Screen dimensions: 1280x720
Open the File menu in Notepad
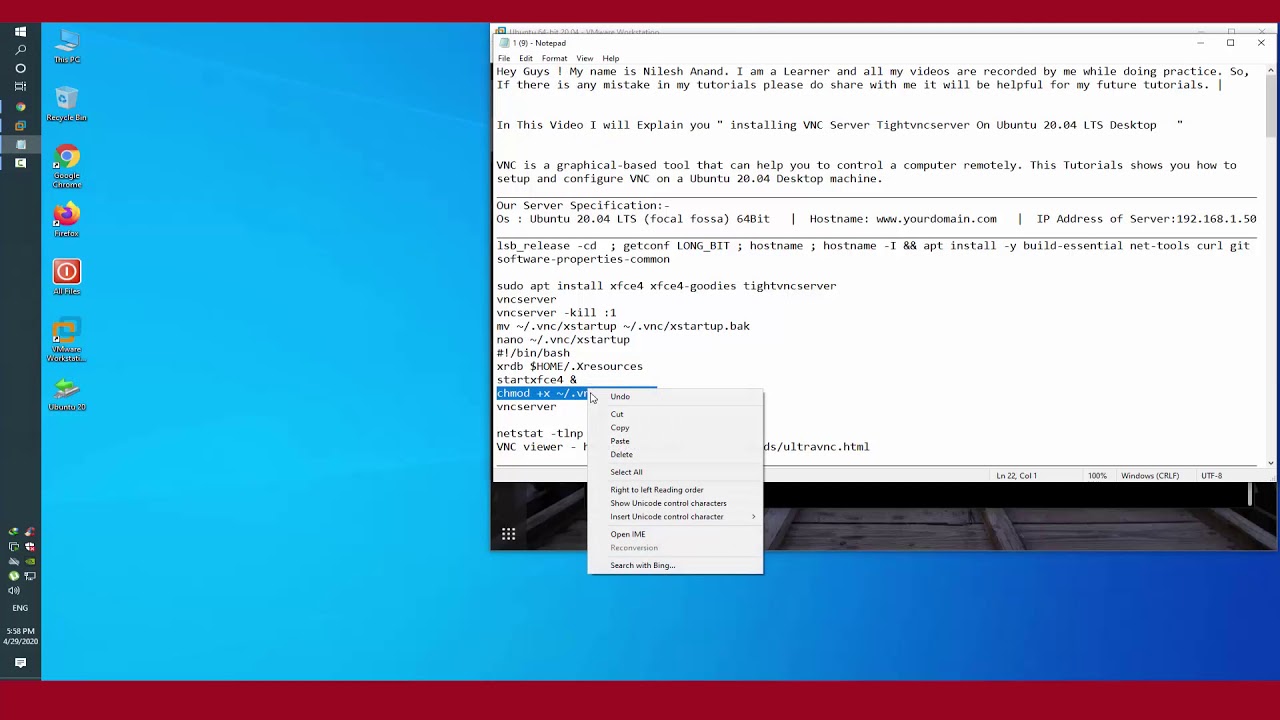pos(504,58)
